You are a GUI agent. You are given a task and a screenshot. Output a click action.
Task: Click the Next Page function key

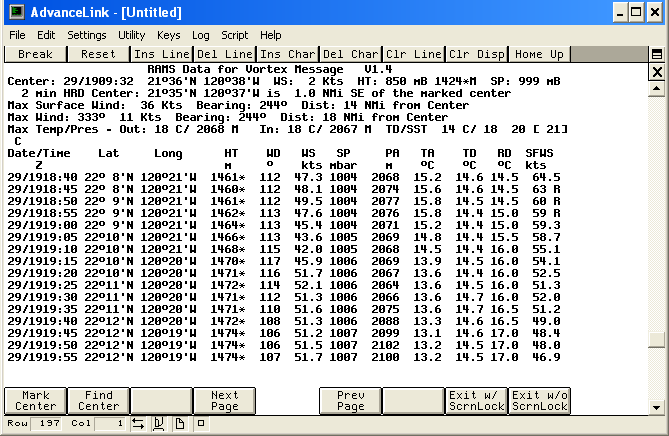pyautogui.click(x=224, y=401)
